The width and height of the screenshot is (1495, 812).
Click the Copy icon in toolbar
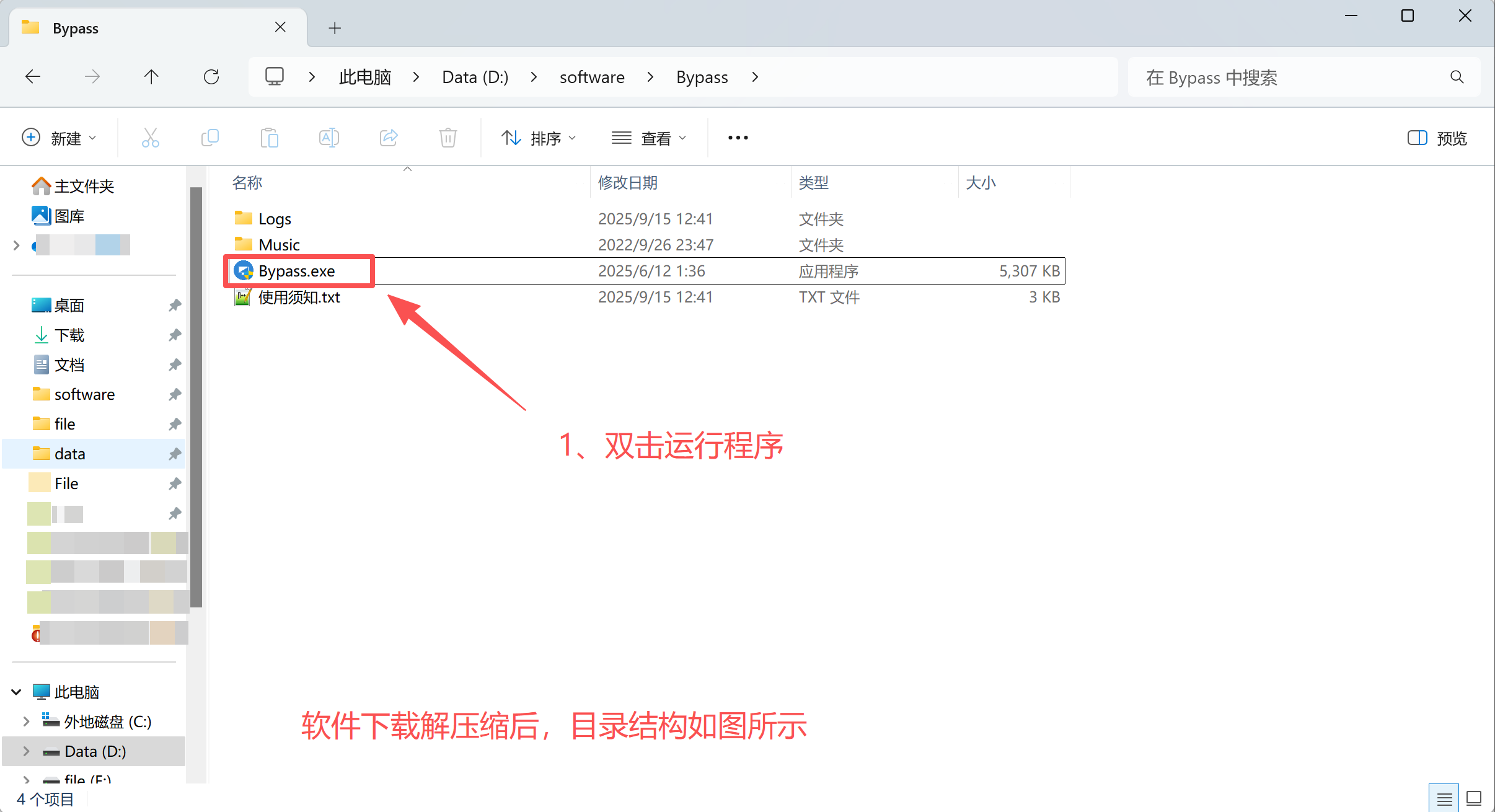coord(210,138)
